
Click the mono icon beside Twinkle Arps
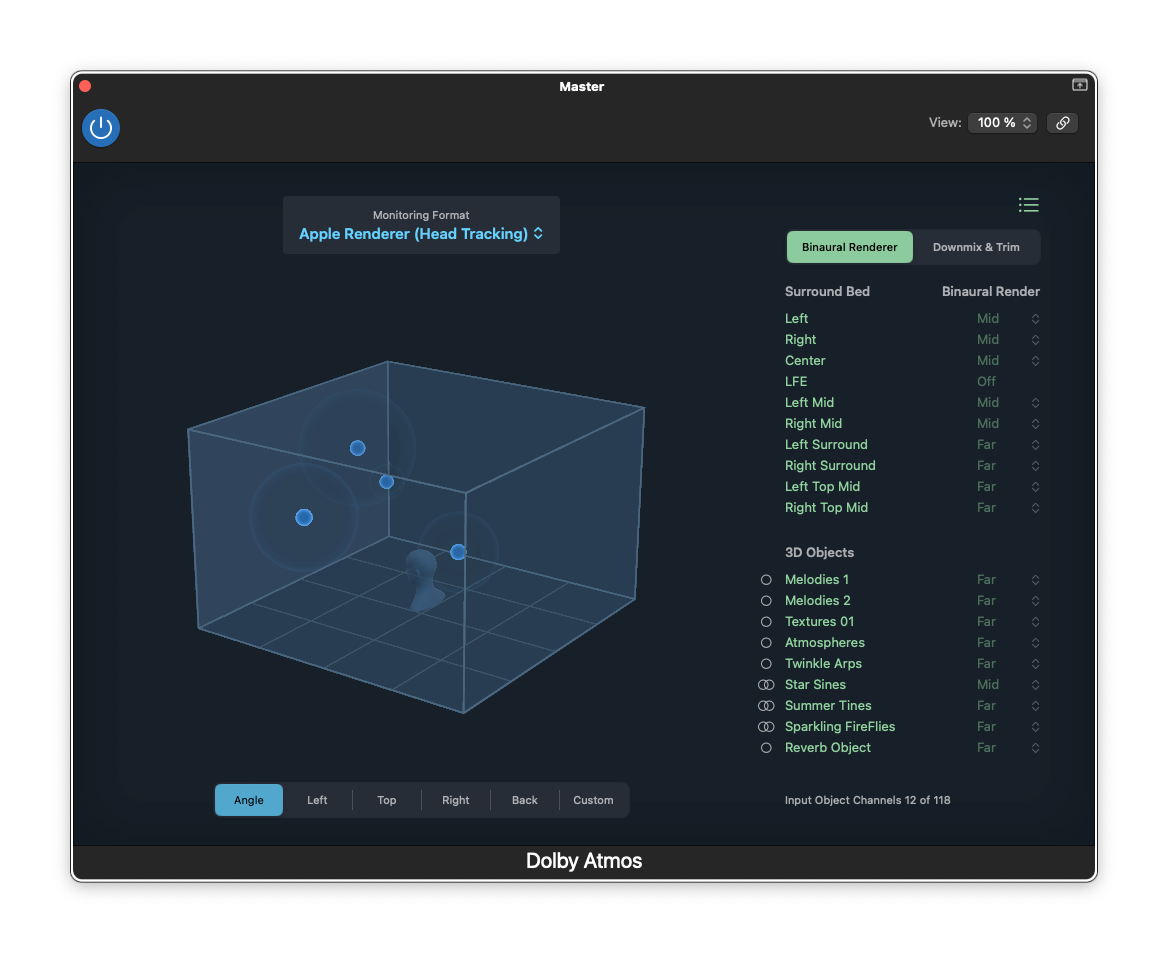click(766, 664)
